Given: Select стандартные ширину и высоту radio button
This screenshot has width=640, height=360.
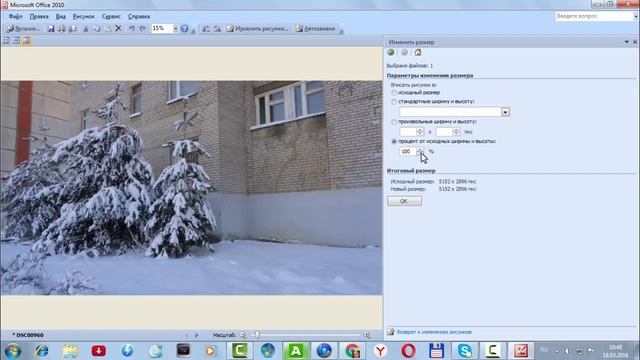Looking at the screenshot, I should (394, 102).
